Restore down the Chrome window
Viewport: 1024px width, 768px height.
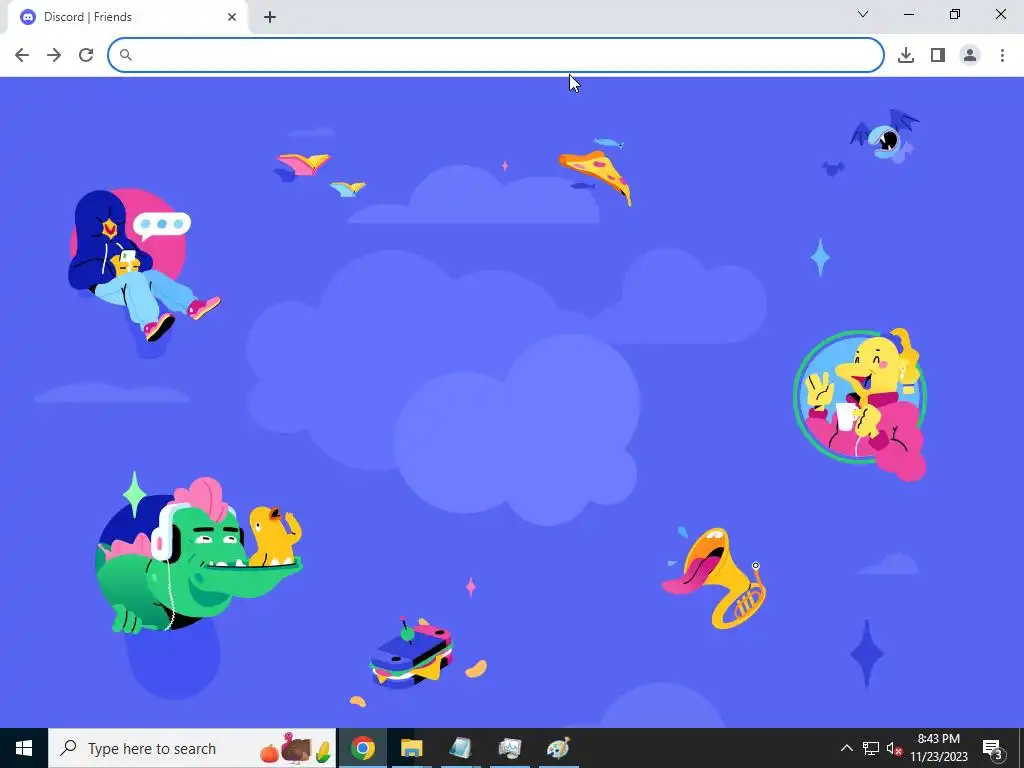point(955,14)
